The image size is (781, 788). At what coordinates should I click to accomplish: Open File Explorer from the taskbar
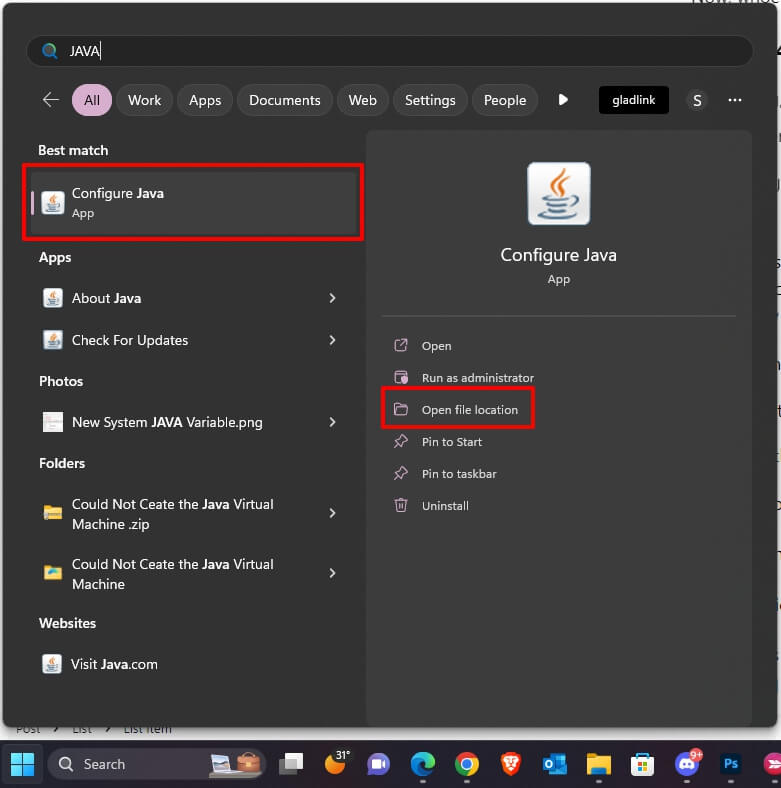coord(598,764)
